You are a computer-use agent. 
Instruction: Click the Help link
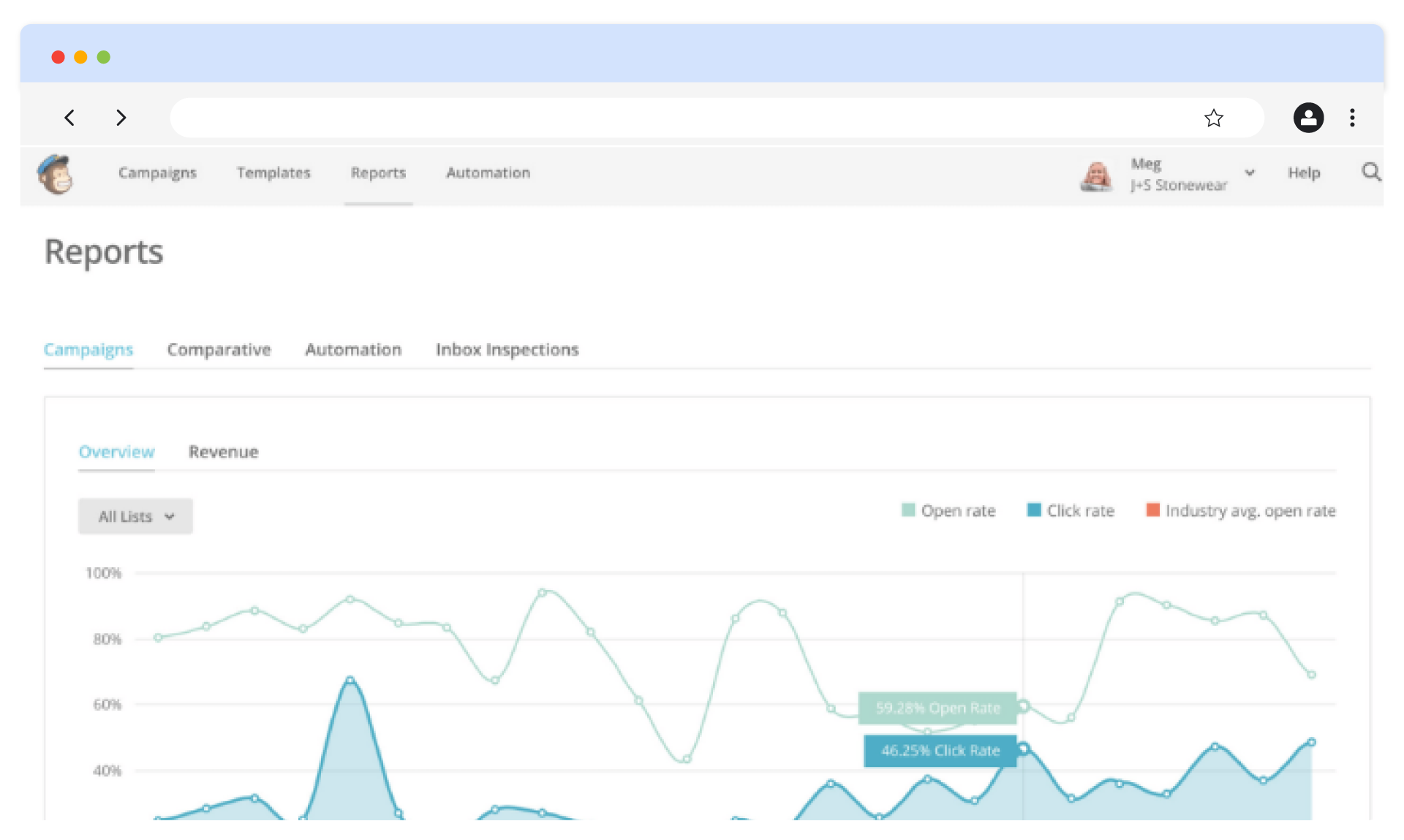click(x=1304, y=173)
